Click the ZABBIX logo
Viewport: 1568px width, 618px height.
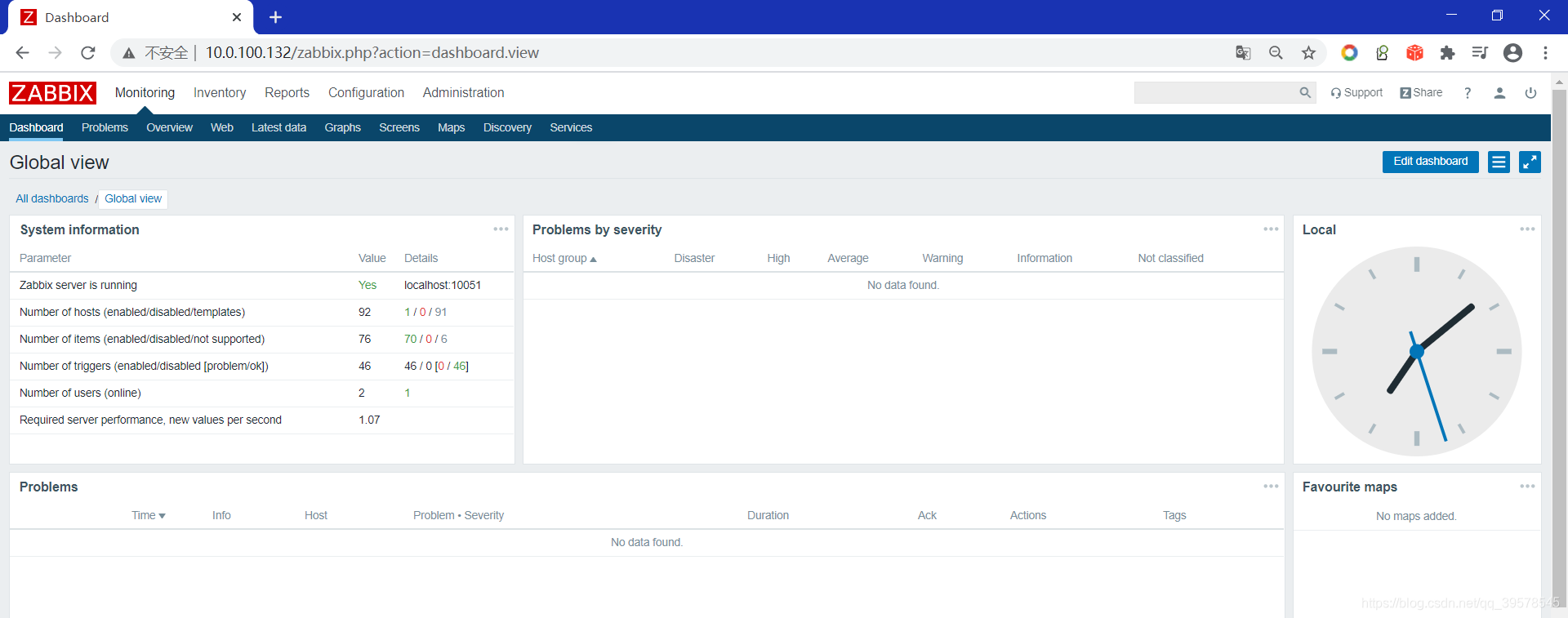pos(52,93)
